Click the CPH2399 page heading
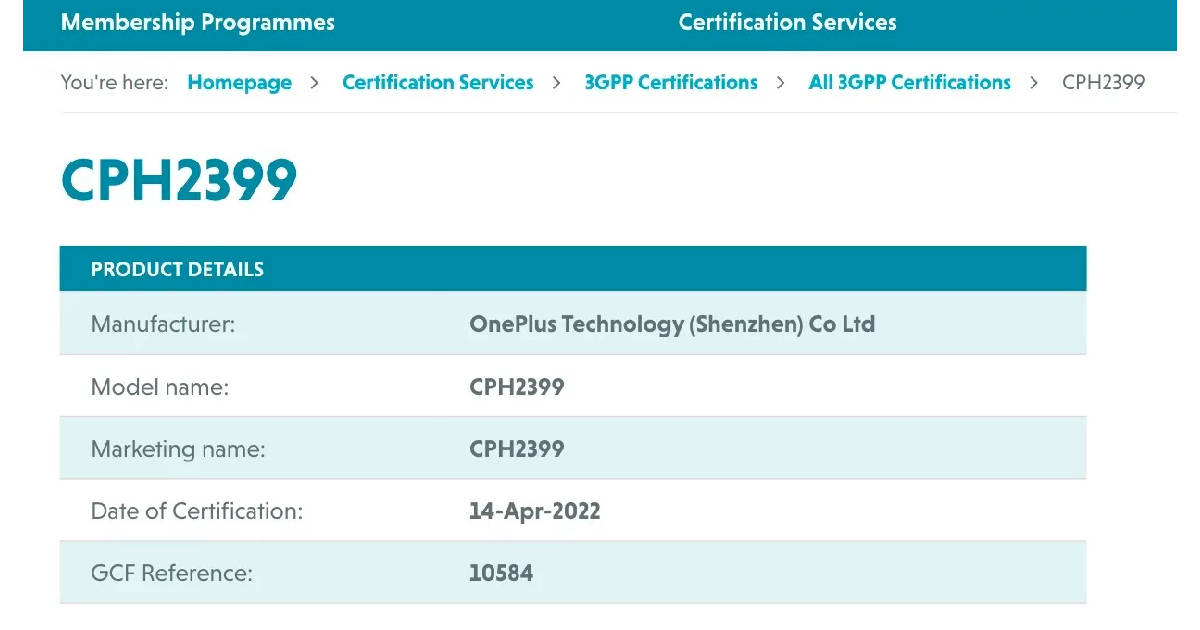1200x630 pixels. tap(179, 181)
